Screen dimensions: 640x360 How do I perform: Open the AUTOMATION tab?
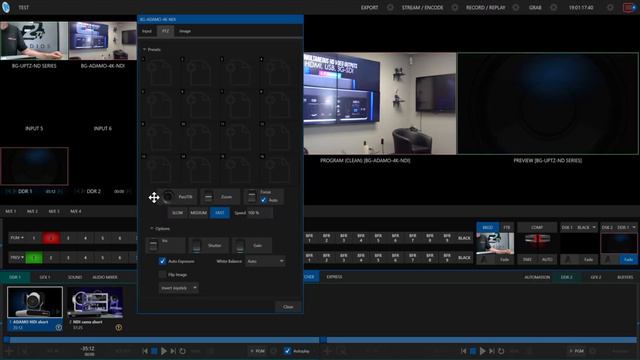coord(537,277)
